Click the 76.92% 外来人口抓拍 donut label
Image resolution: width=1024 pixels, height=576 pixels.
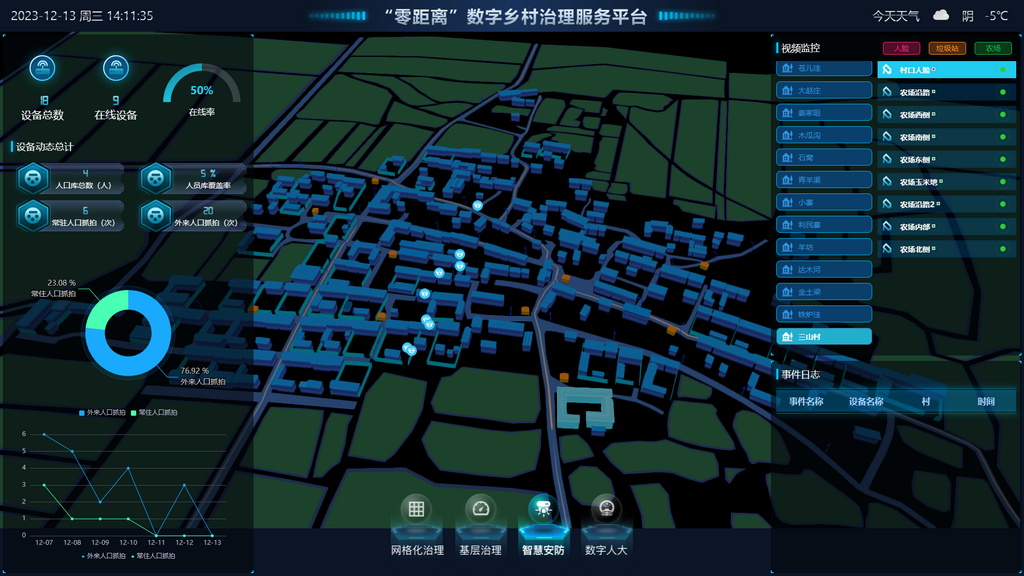tap(202, 376)
